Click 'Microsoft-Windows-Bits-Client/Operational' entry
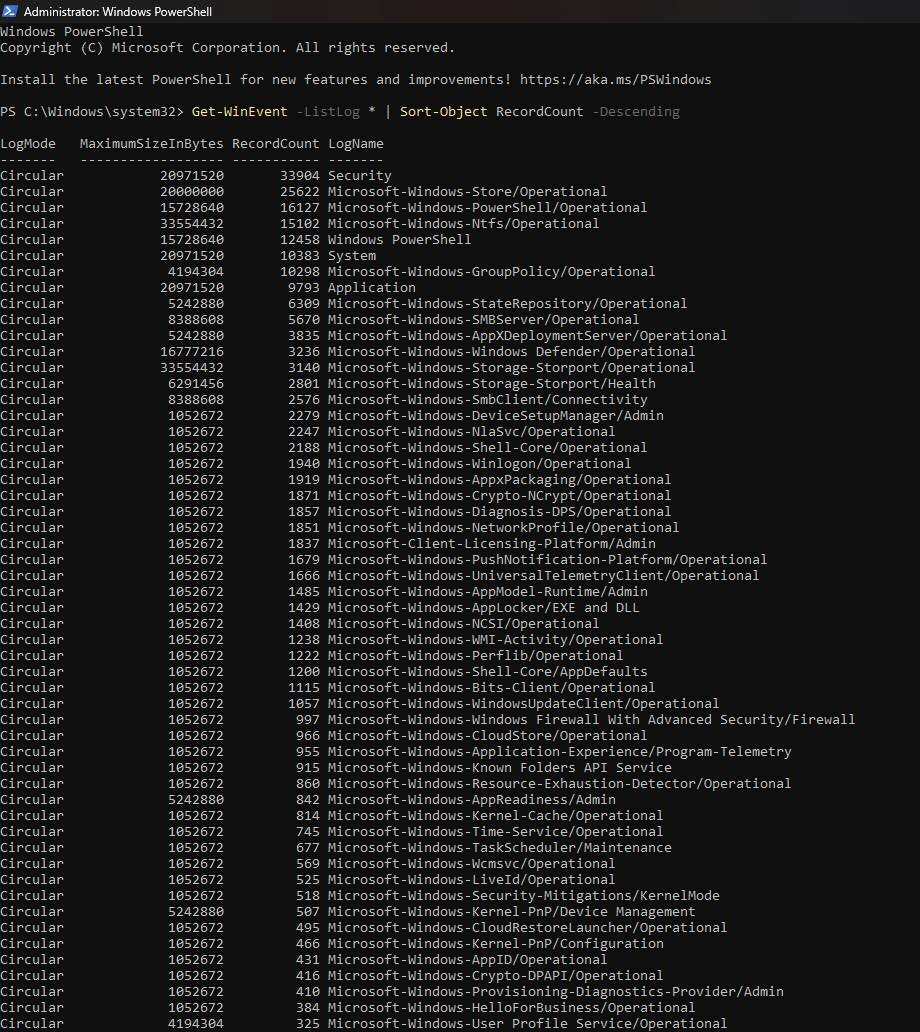This screenshot has height=1032, width=920. (491, 688)
